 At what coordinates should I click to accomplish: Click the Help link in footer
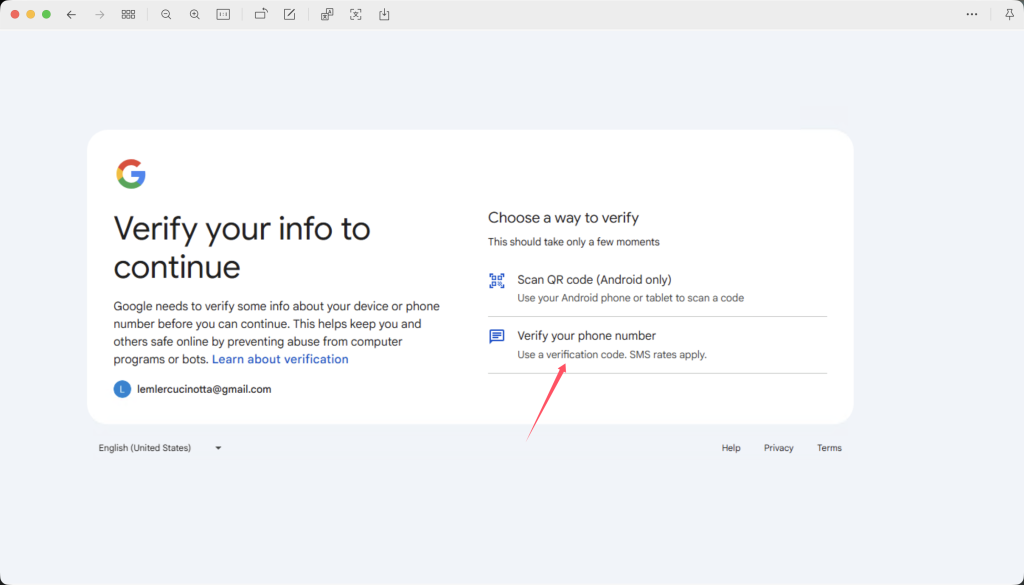pos(731,448)
